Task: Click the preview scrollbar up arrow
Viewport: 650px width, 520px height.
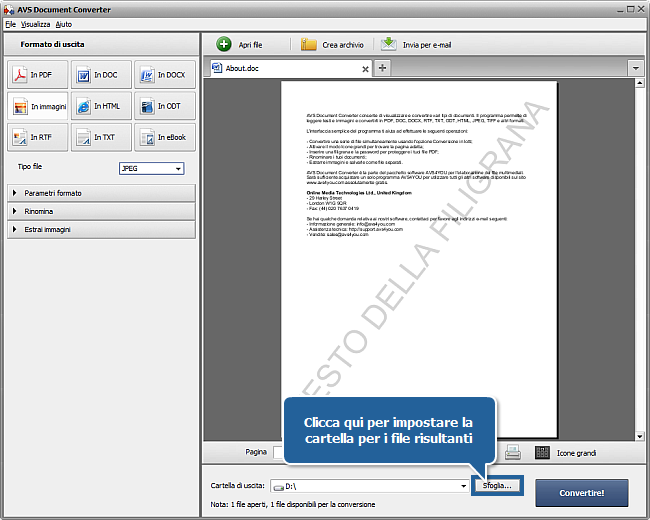Action: (639, 83)
